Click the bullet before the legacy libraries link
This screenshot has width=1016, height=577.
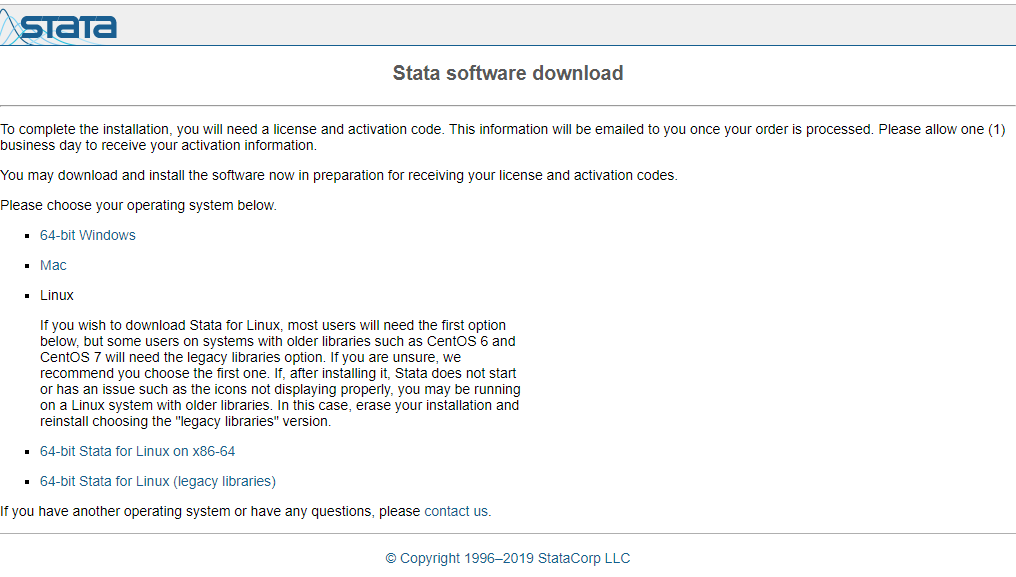27,482
